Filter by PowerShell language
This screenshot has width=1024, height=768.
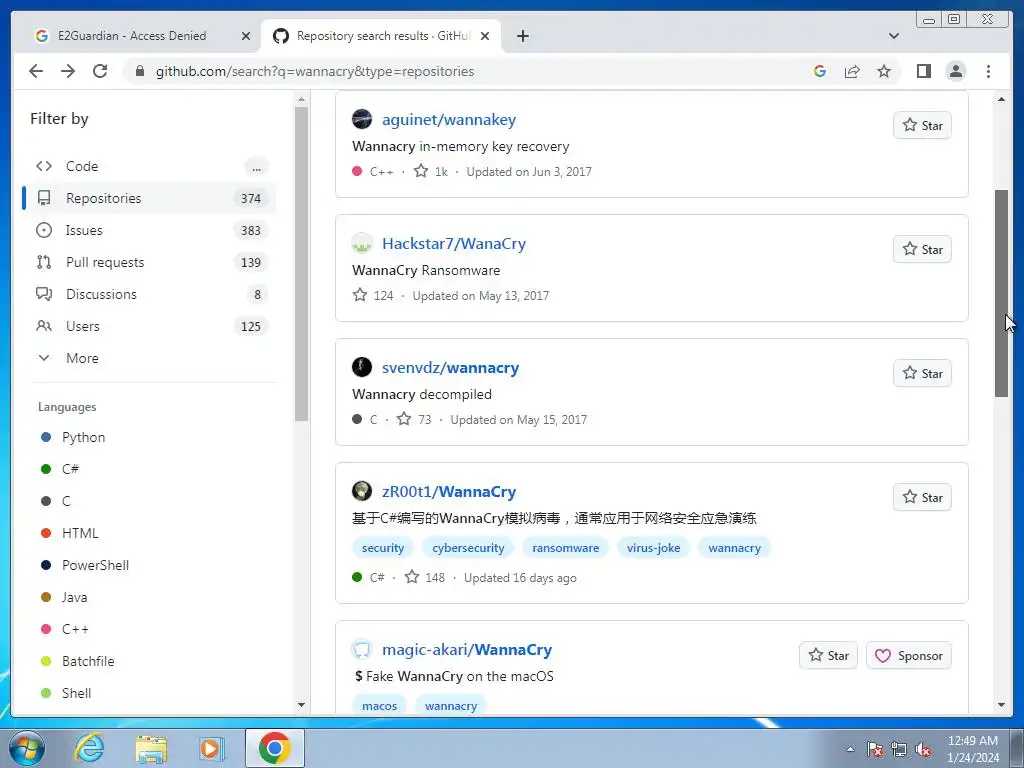pyautogui.click(x=95, y=565)
